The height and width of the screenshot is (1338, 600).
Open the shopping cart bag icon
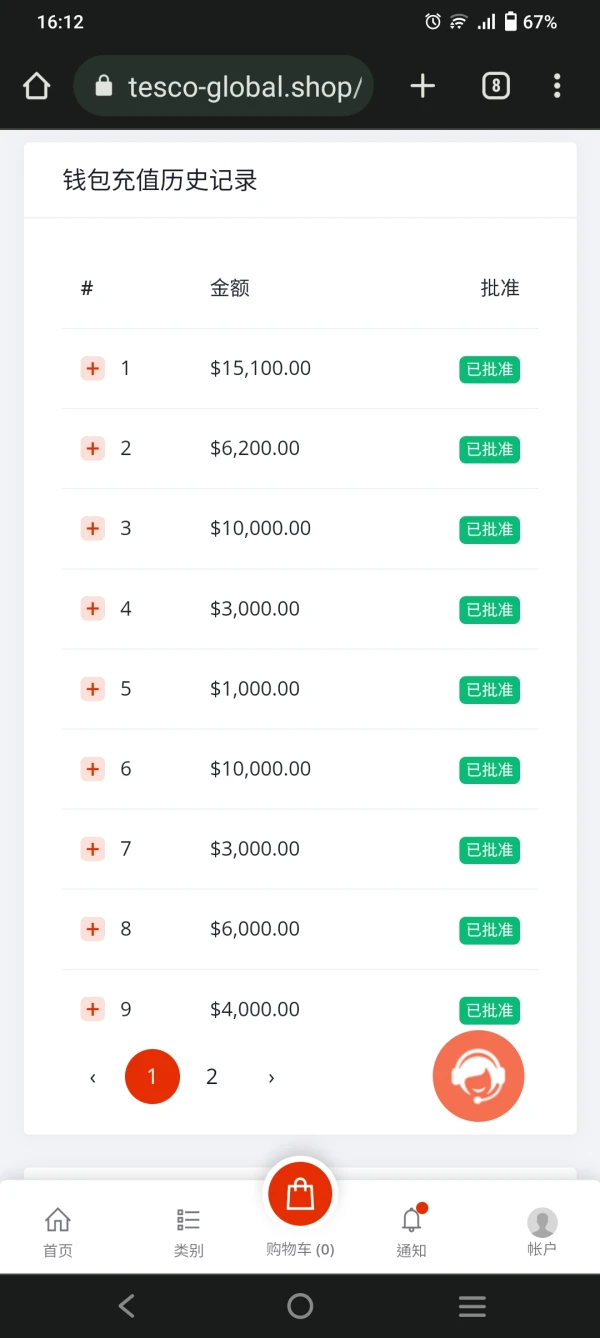point(300,1194)
